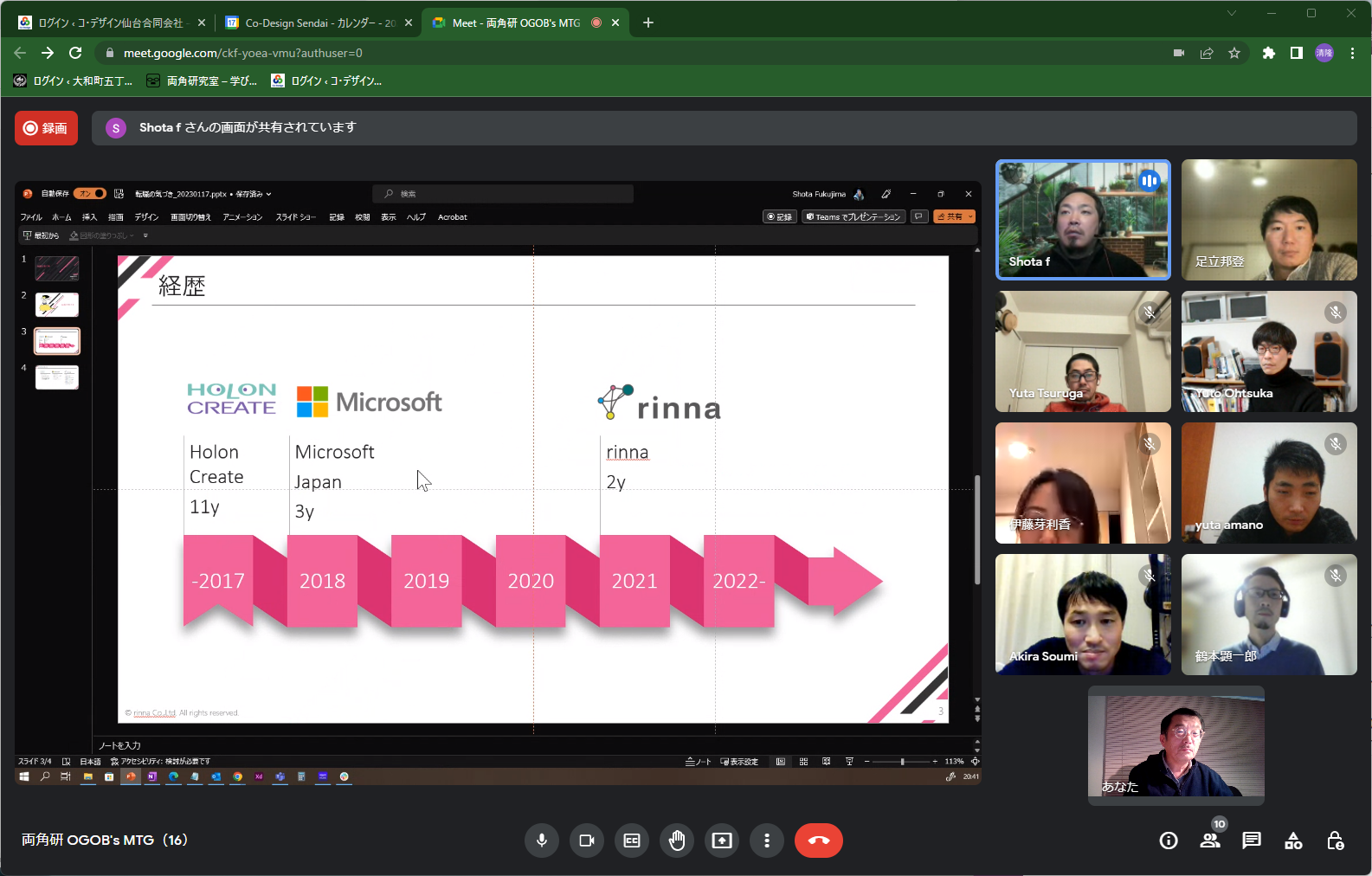
Task: Open more options three-dot menu
Action: pyautogui.click(x=767, y=841)
